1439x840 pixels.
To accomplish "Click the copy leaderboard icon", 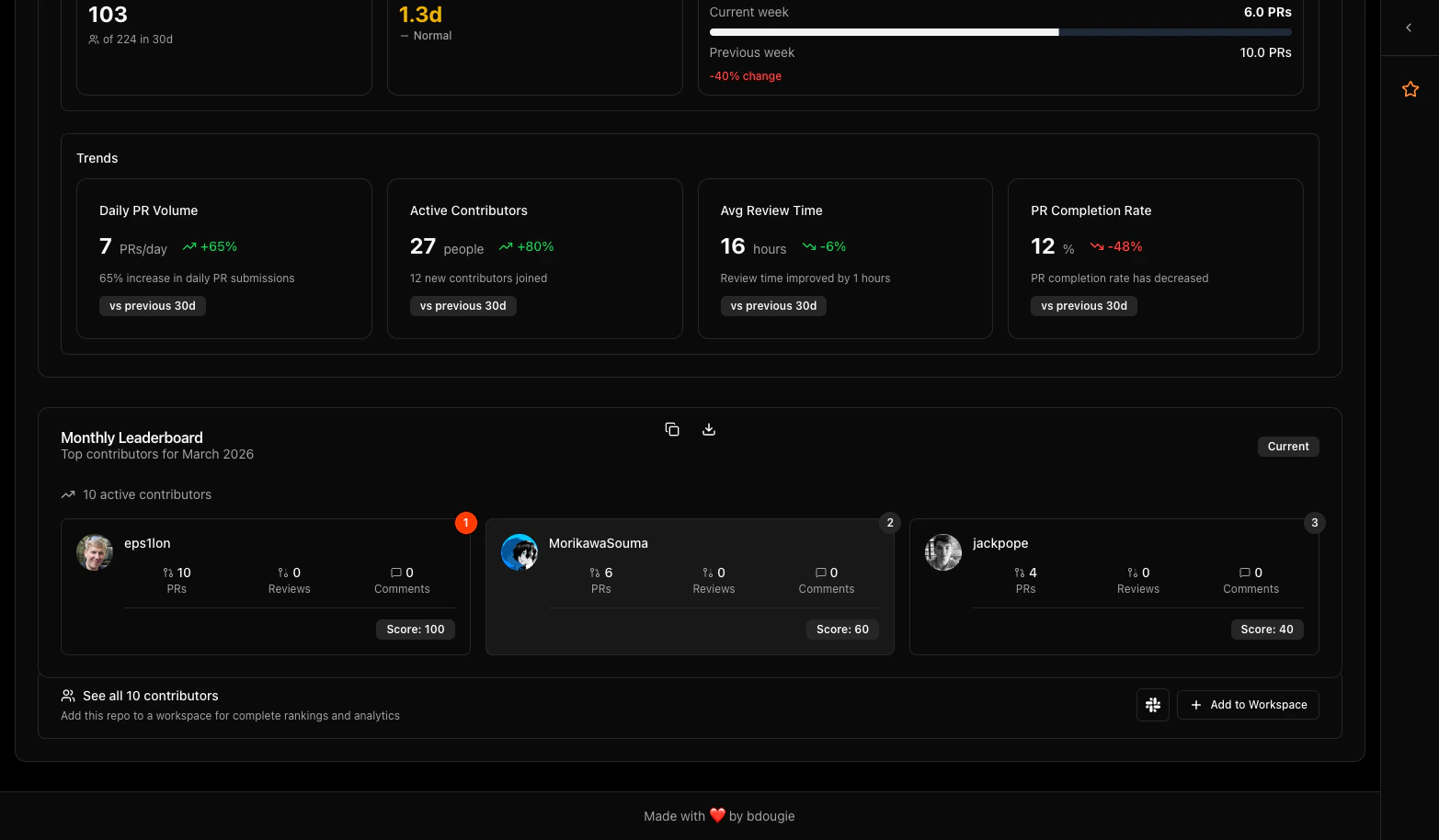I will 672,429.
